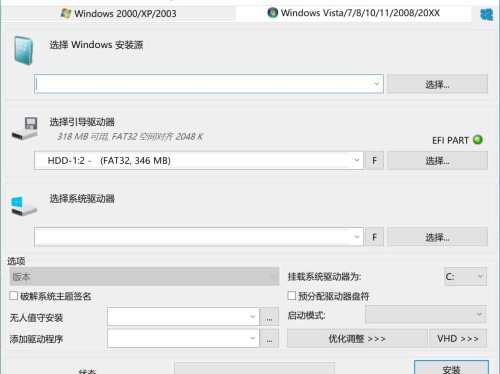The height and width of the screenshot is (374, 500).
Task: Click 选择... button for system drive
Action: click(x=437, y=237)
